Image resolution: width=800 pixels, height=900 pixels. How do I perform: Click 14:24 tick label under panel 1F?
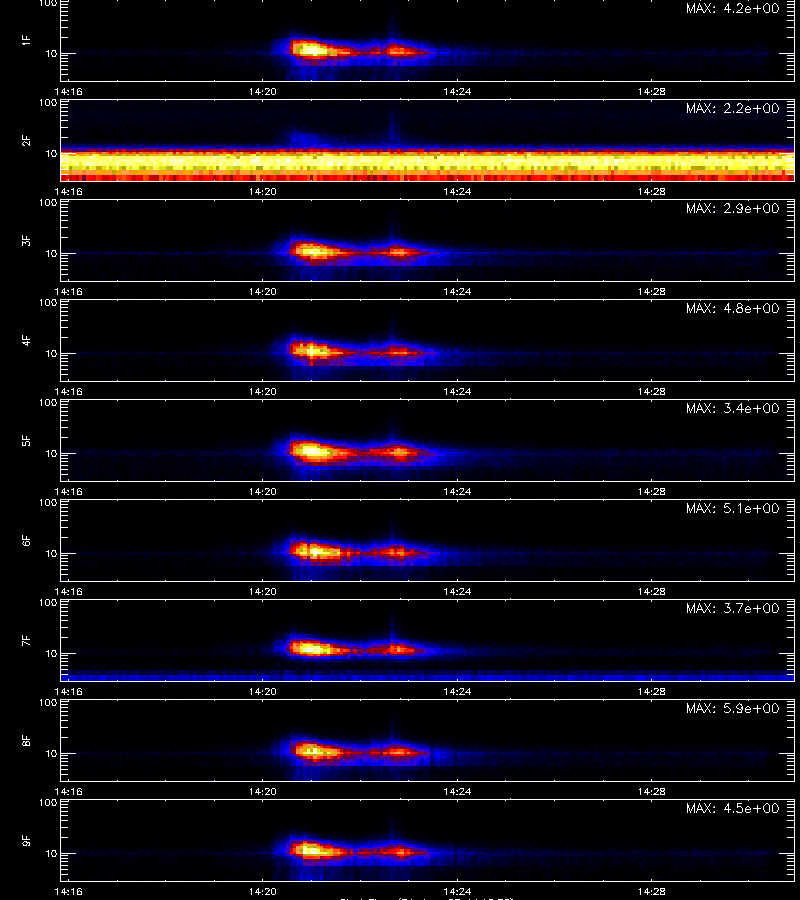457,91
